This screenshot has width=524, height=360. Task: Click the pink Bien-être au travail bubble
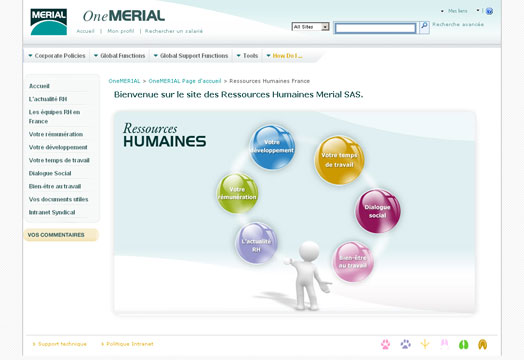tap(353, 262)
